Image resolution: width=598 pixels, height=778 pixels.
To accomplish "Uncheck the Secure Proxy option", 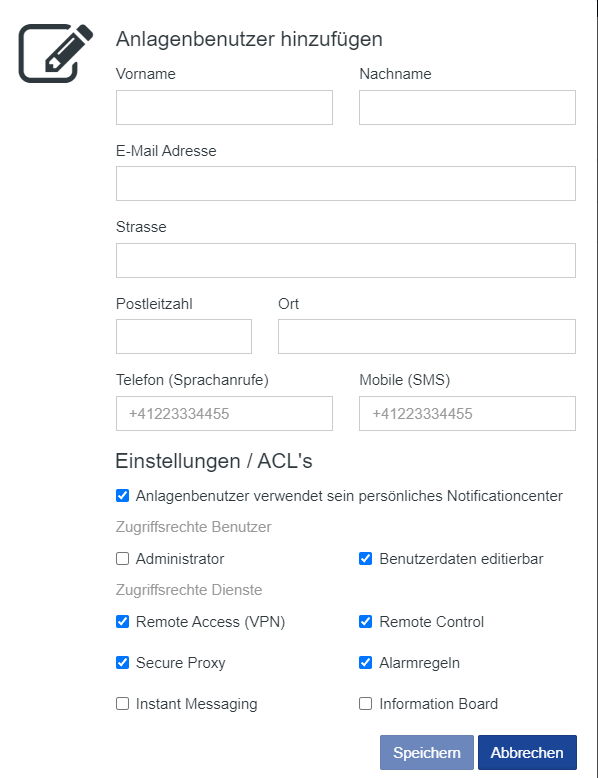I will pos(123,663).
